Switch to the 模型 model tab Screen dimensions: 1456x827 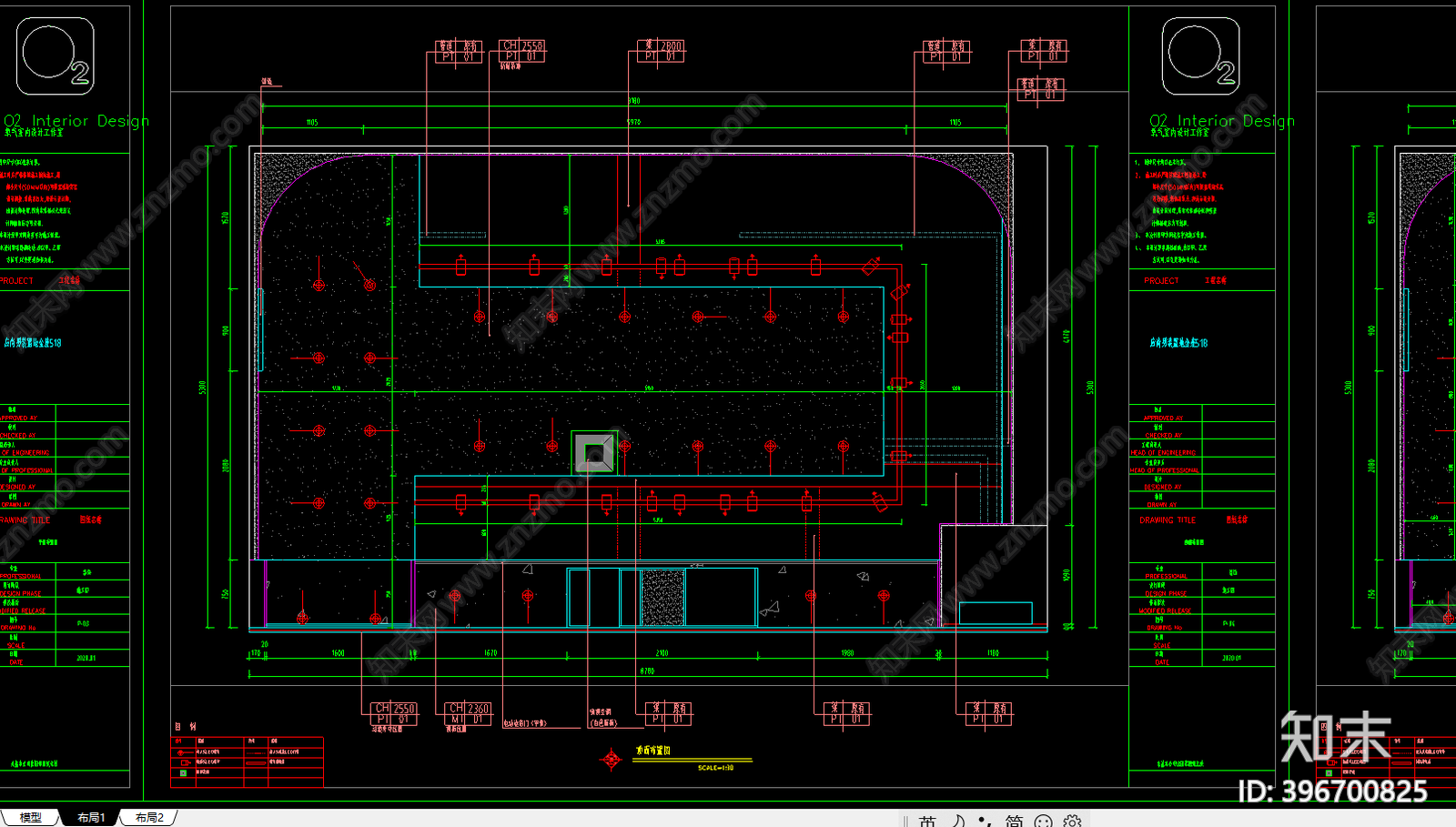[30, 818]
